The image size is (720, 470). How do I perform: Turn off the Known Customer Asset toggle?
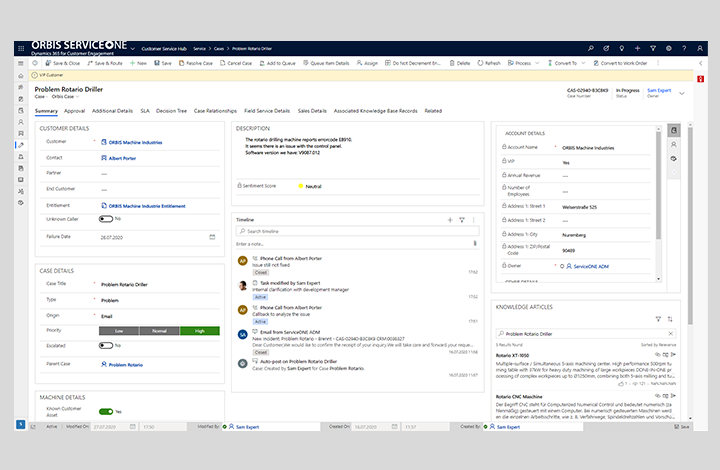click(x=105, y=411)
